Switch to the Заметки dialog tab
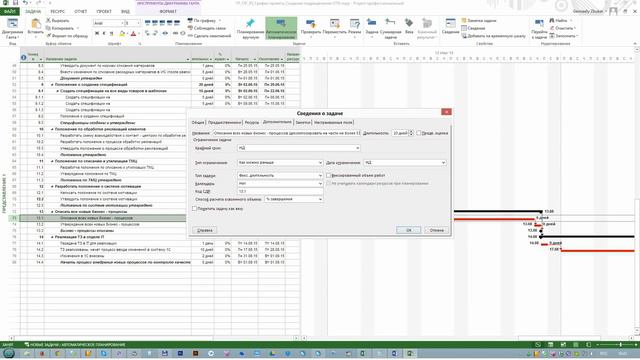The height and width of the screenshot is (360, 640). [x=303, y=122]
